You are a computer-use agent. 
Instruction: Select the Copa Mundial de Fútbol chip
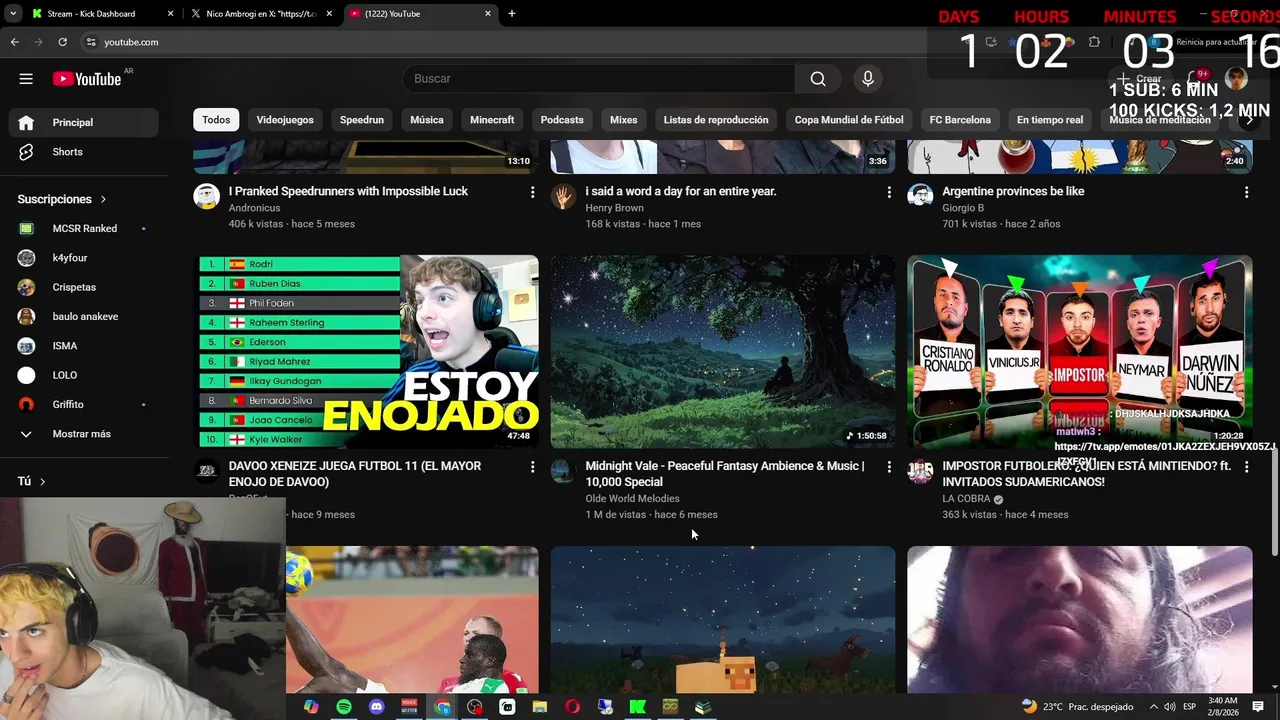tap(849, 120)
